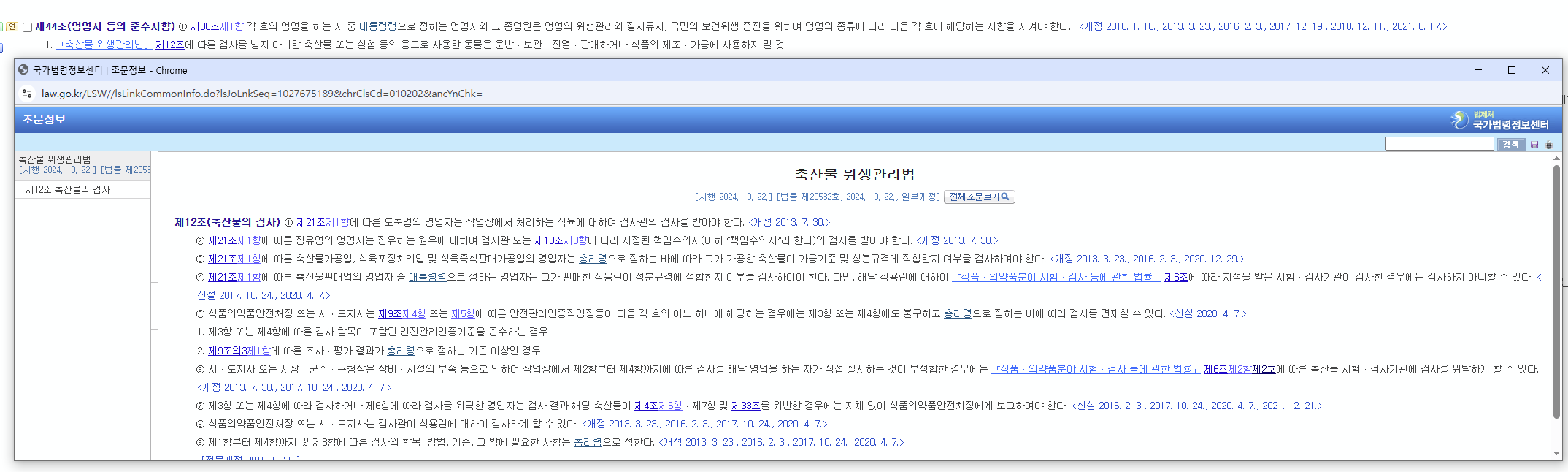This screenshot has height=472, width=1568.
Task: Open 제21조제1항 link in paragraph ②
Action: [234, 240]
